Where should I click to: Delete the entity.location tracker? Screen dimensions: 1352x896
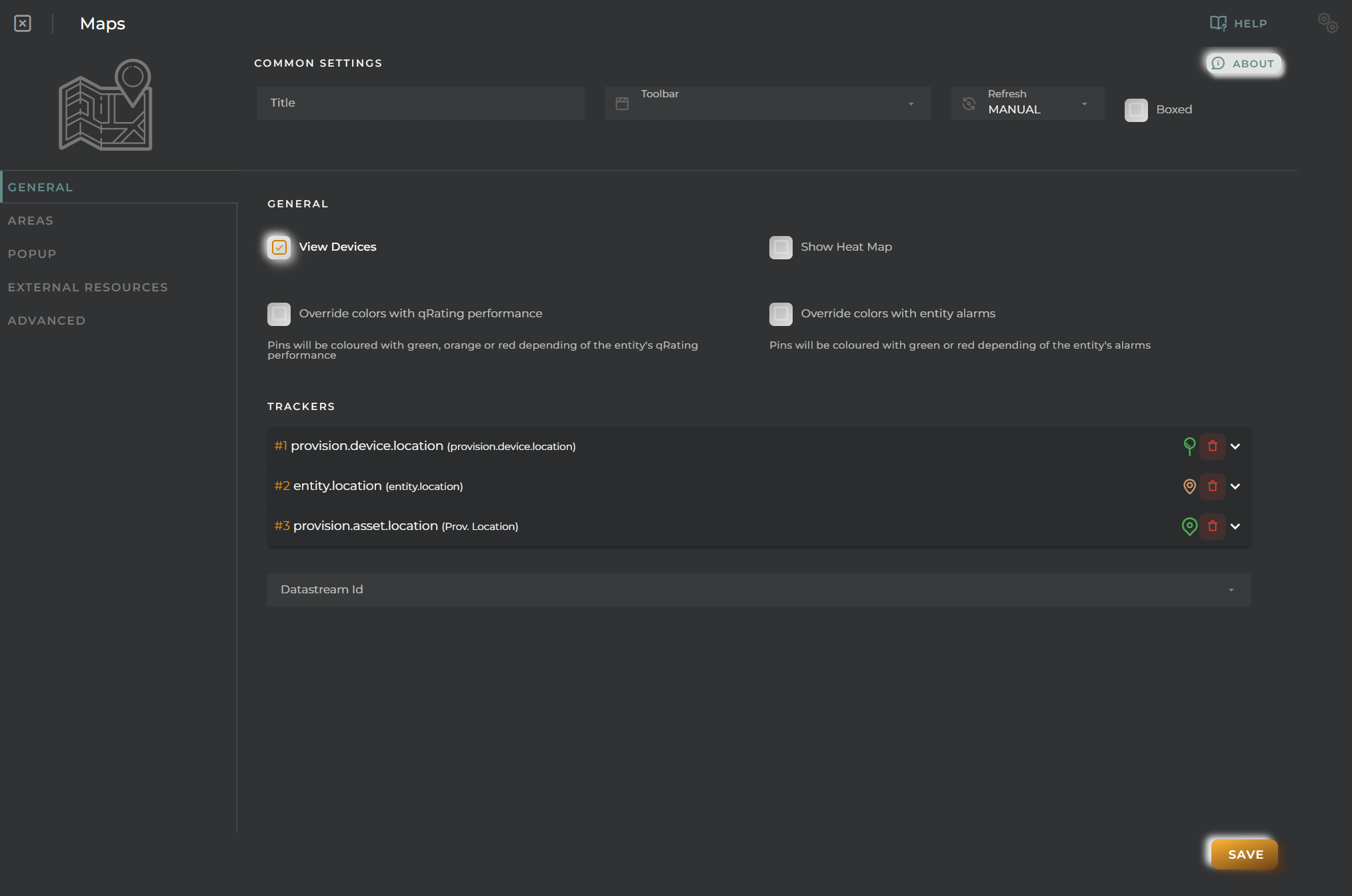pyautogui.click(x=1213, y=487)
